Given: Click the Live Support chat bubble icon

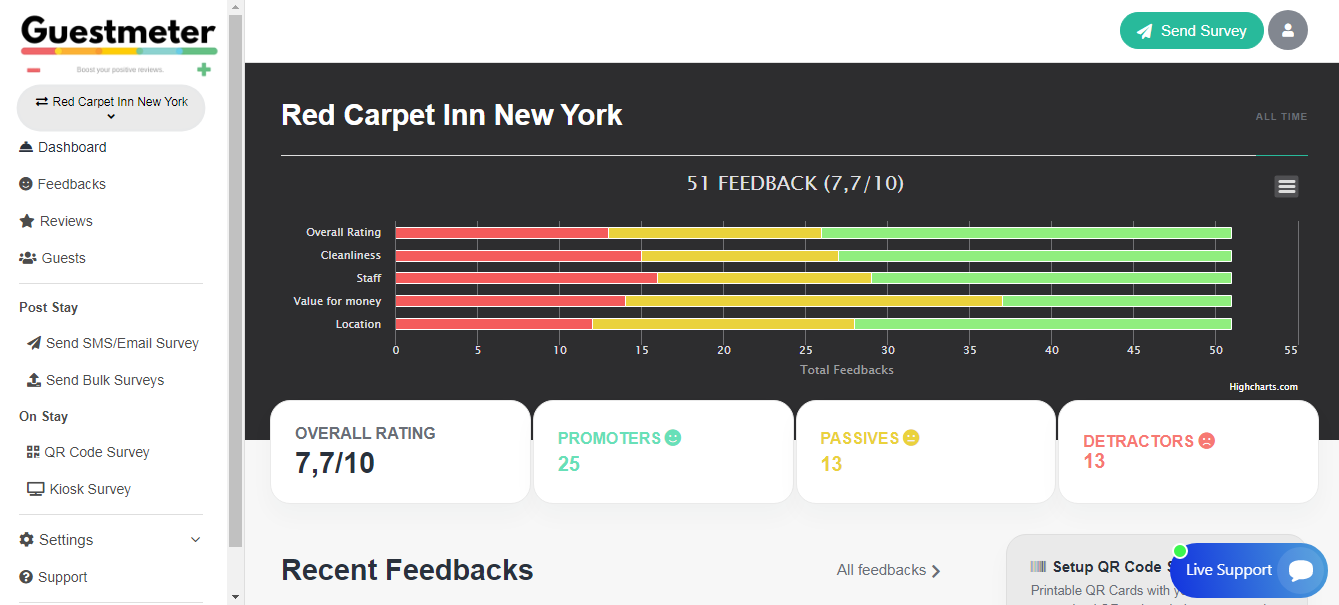Looking at the screenshot, I should [1300, 570].
